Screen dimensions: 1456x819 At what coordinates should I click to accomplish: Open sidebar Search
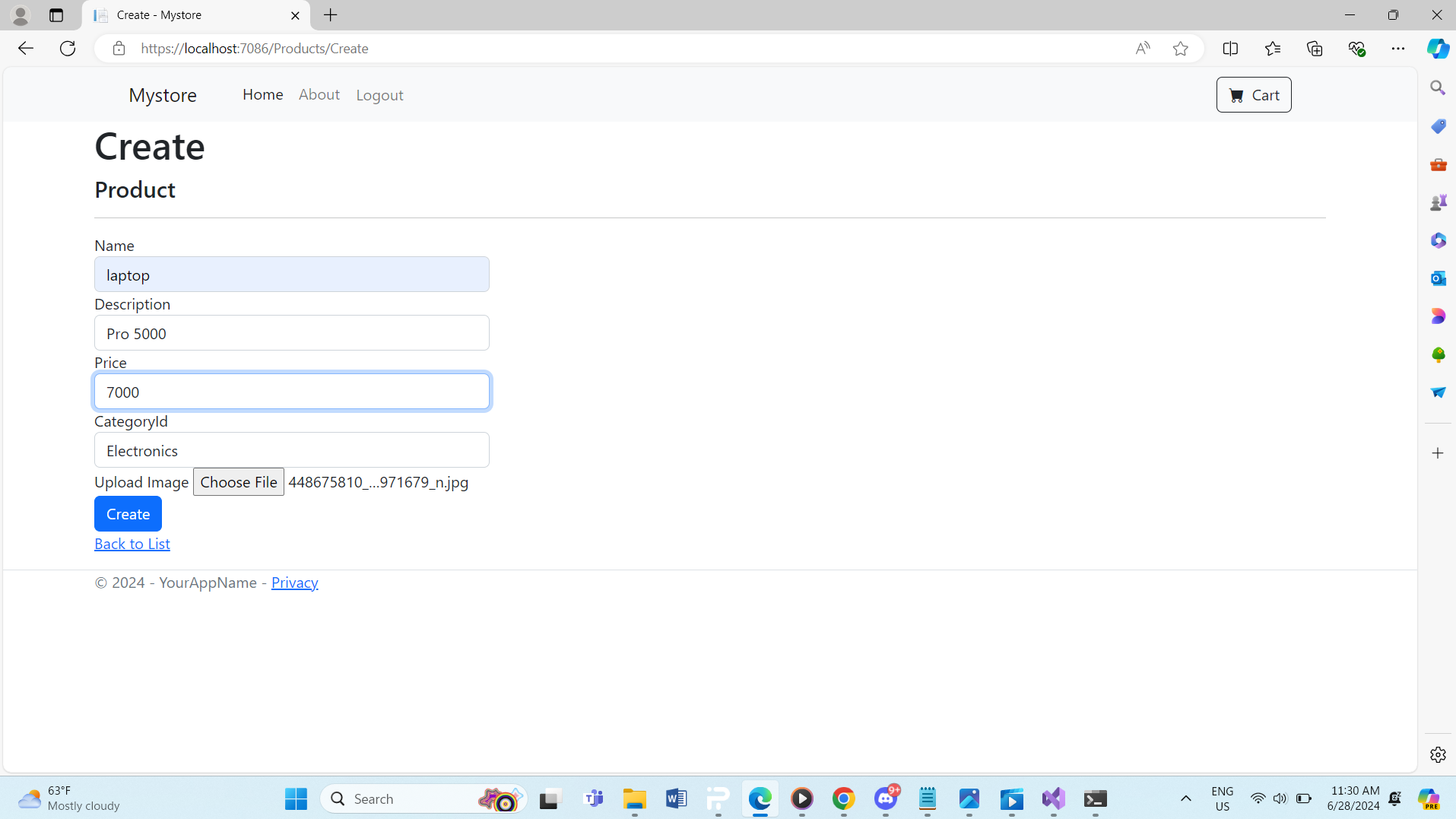1438,88
